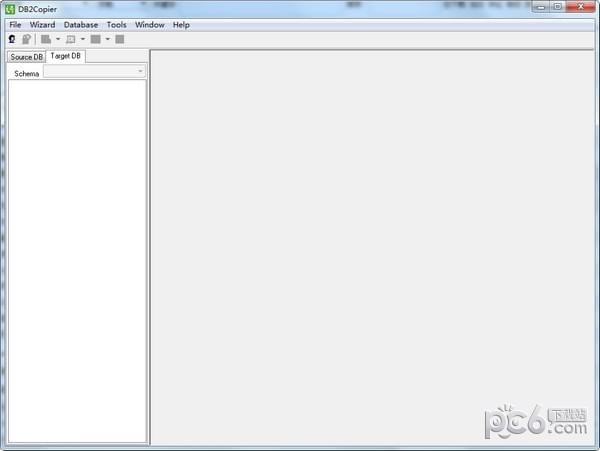Open the arrow beside the third grid icon
This screenshot has width=600, height=451.
click(x=108, y=39)
